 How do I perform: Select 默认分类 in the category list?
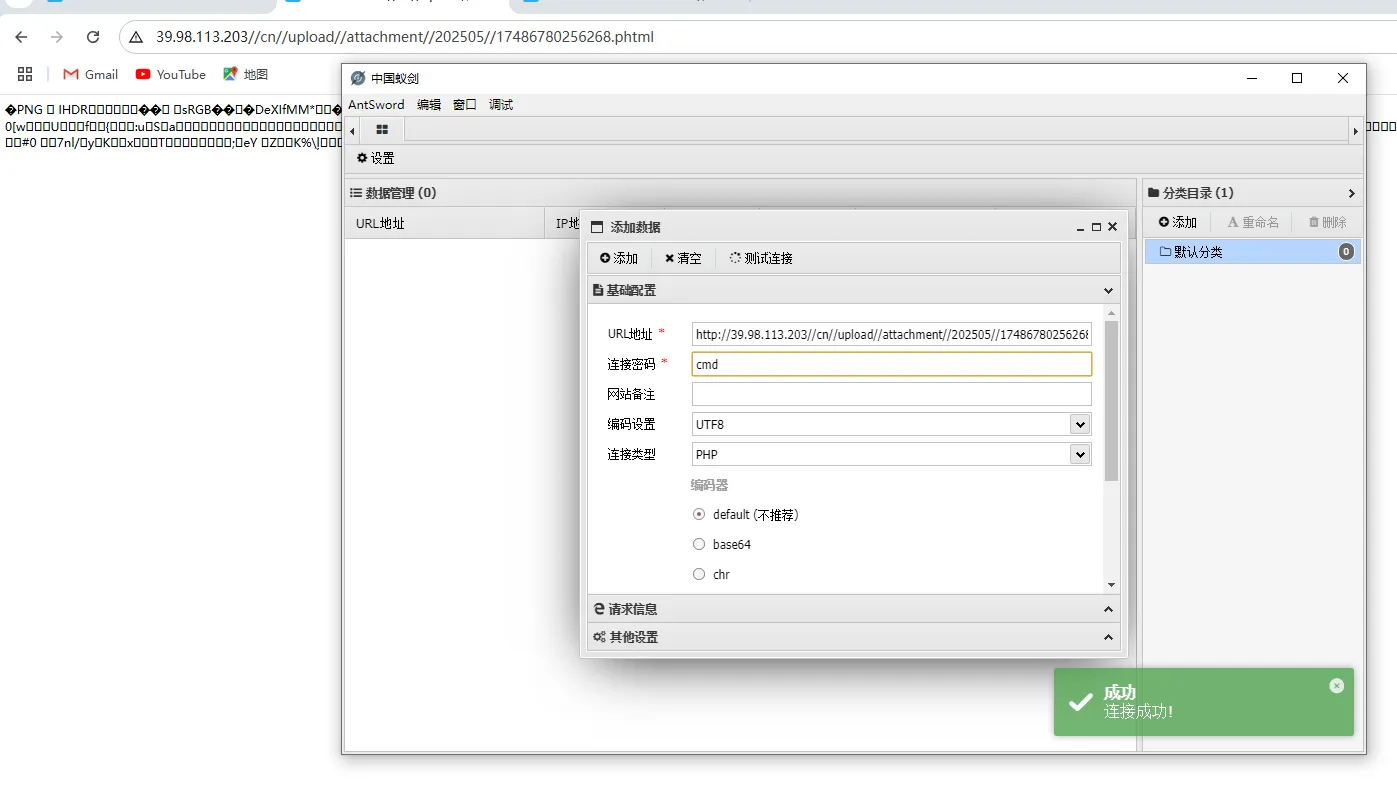[x=1197, y=252]
